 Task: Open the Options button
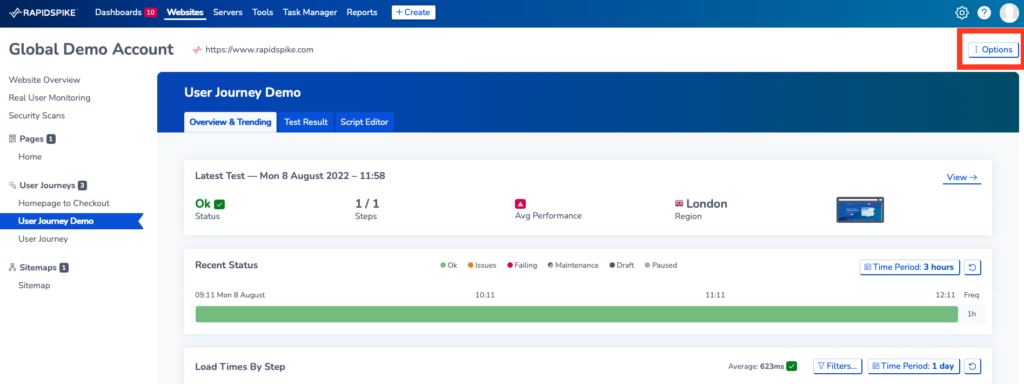pos(993,50)
